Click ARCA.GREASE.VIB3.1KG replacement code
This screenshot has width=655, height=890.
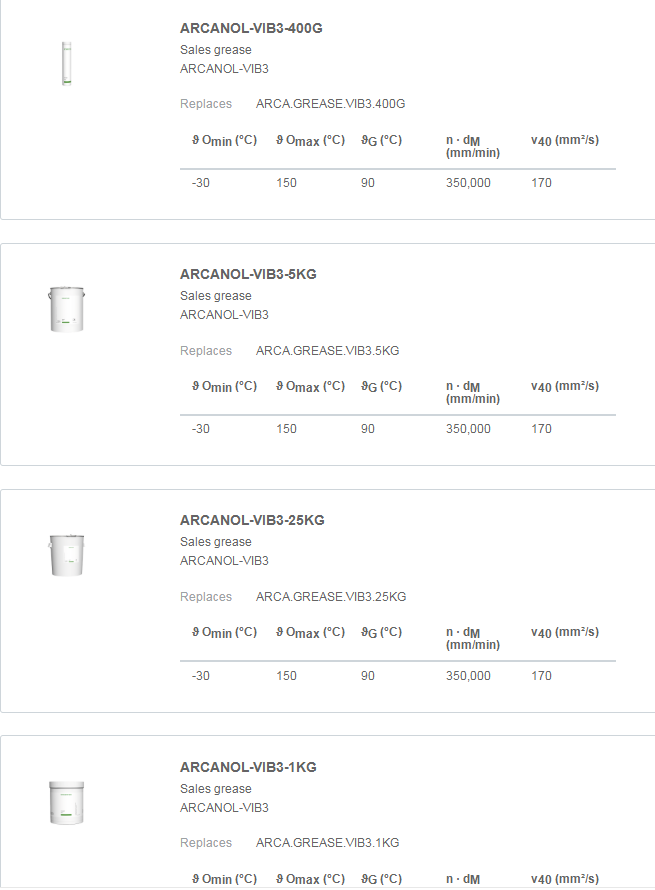pos(327,843)
